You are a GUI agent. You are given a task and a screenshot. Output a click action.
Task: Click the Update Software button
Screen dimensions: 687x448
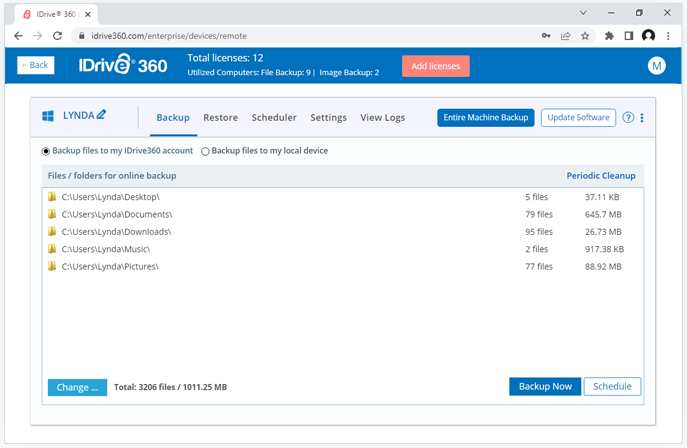coord(578,117)
